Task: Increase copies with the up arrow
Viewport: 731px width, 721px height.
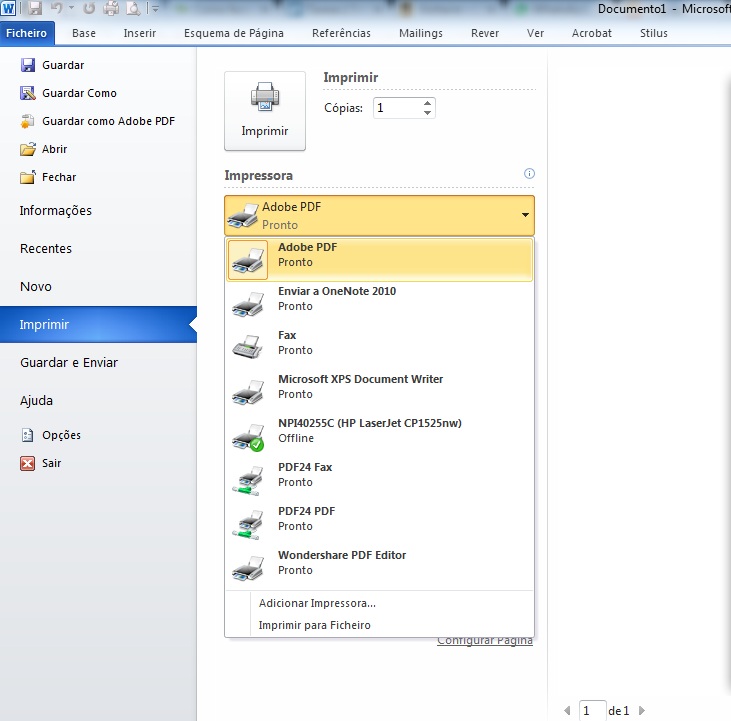Action: (x=428, y=103)
